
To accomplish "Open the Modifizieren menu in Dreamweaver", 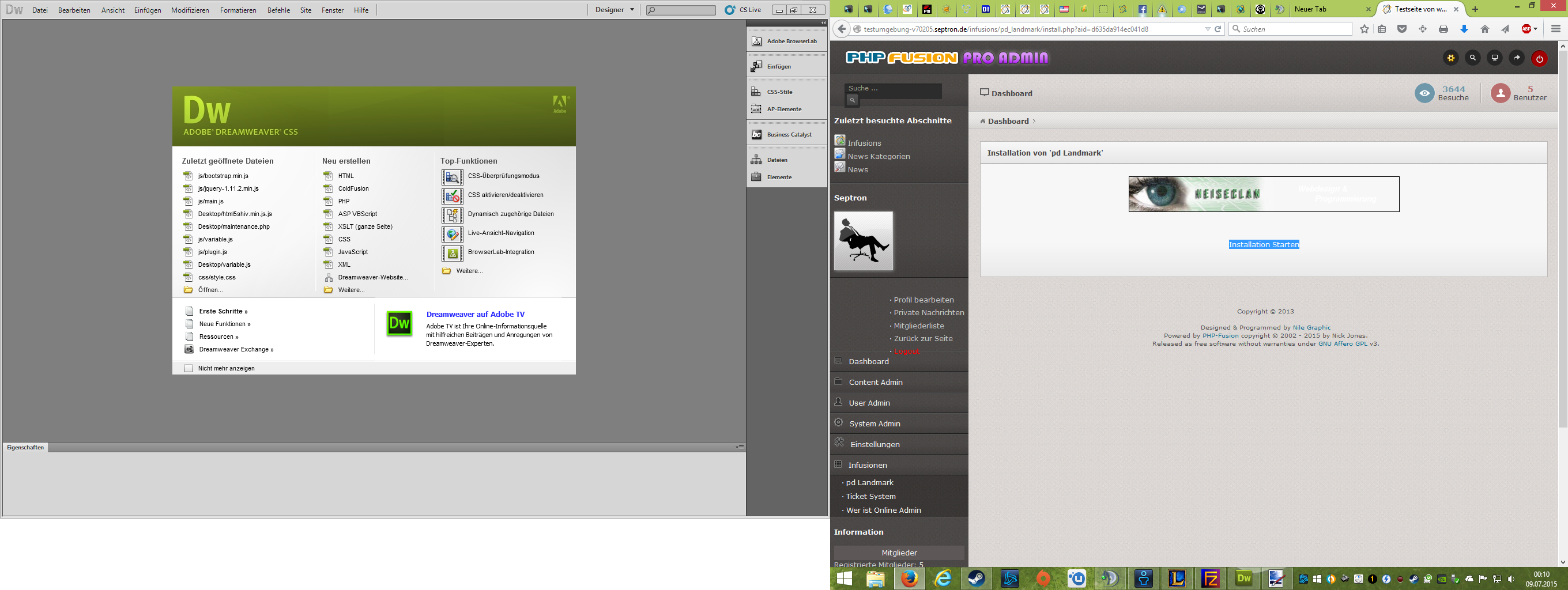I will coord(190,10).
